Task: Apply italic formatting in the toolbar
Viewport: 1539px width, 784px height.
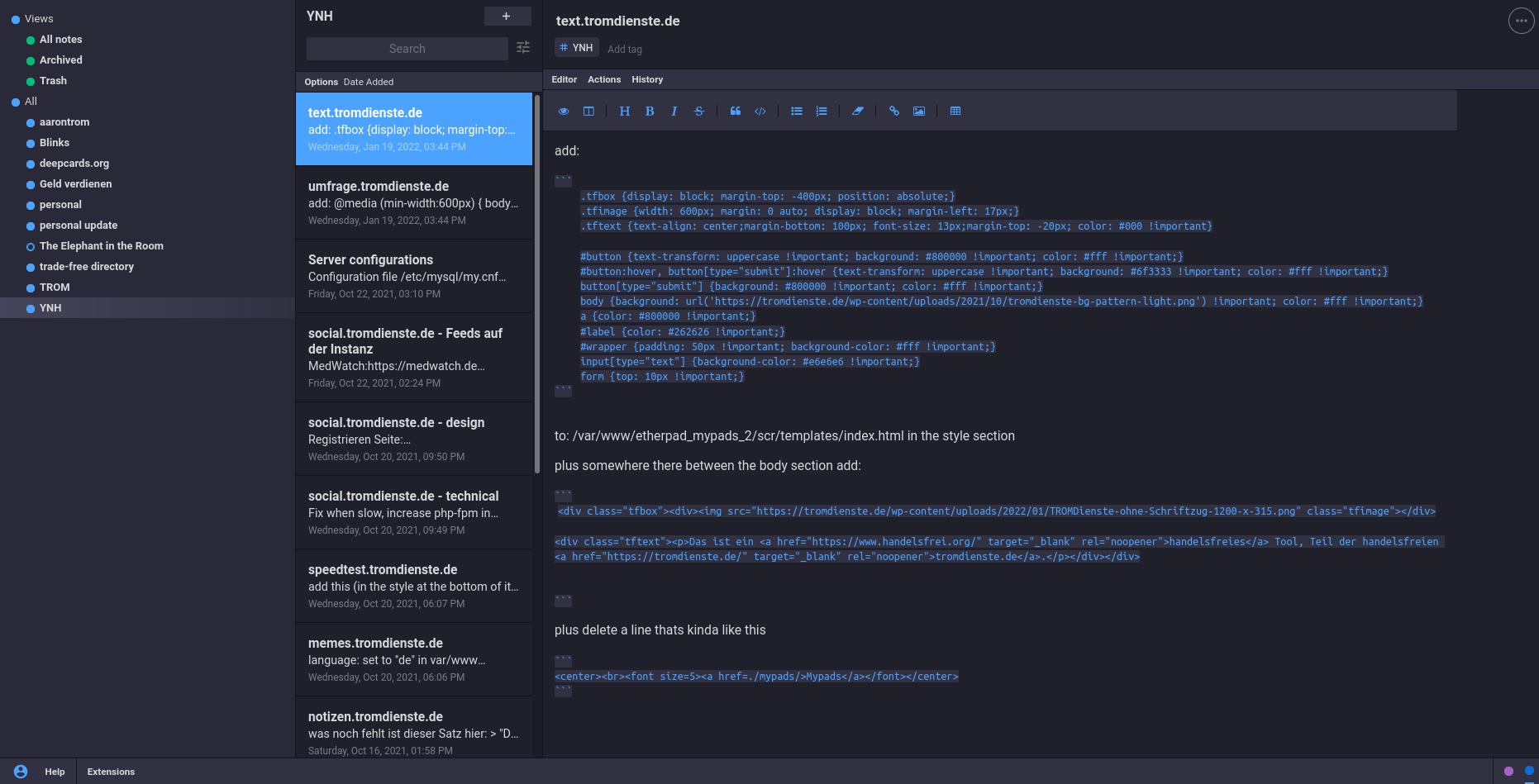Action: click(674, 112)
